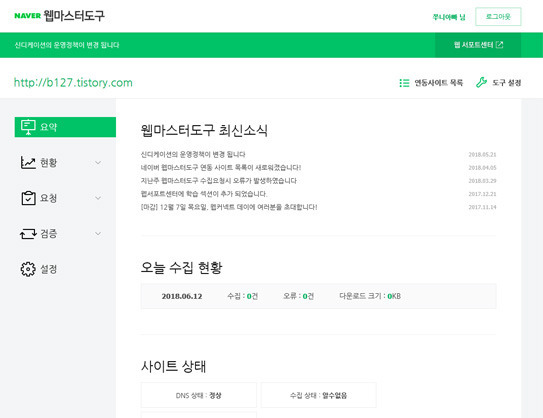Open the 요청 sidebar label
The height and width of the screenshot is (418, 543).
(x=48, y=198)
